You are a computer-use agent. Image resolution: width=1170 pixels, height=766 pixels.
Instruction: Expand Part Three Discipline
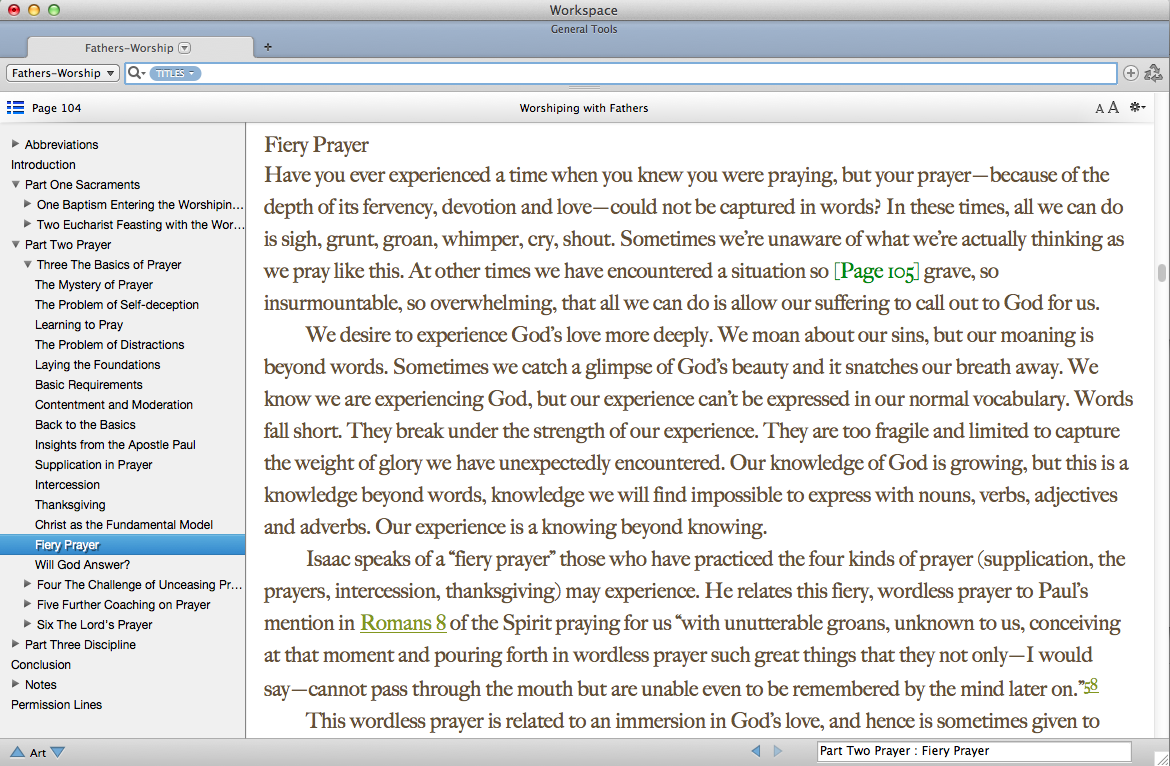click(15, 644)
